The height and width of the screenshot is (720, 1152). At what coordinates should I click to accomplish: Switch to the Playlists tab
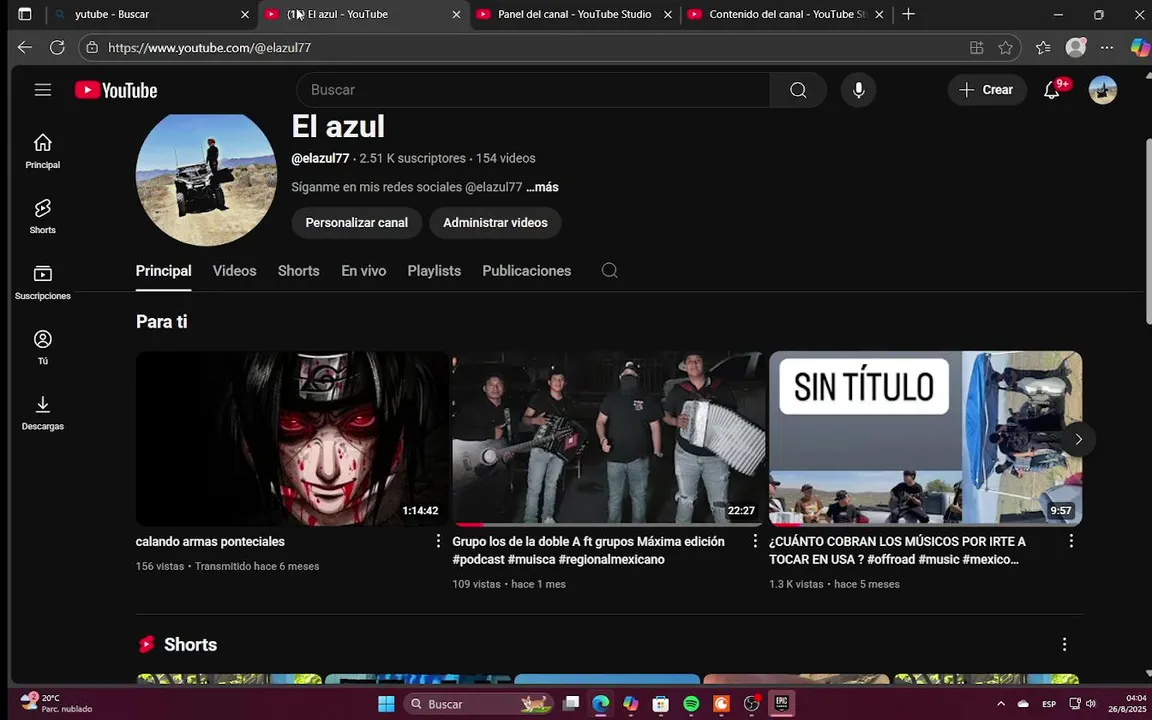click(x=434, y=270)
